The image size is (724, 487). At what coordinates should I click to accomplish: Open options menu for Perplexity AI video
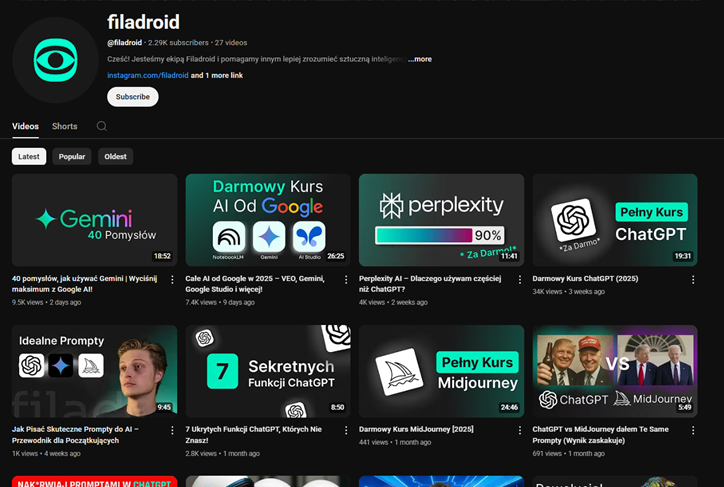[x=519, y=280]
